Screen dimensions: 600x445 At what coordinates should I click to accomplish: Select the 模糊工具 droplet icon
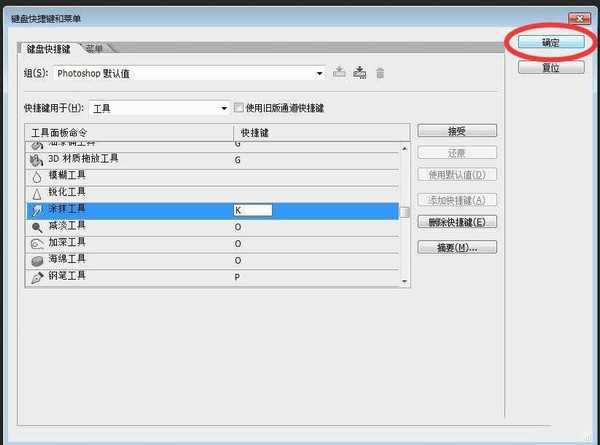click(37, 177)
